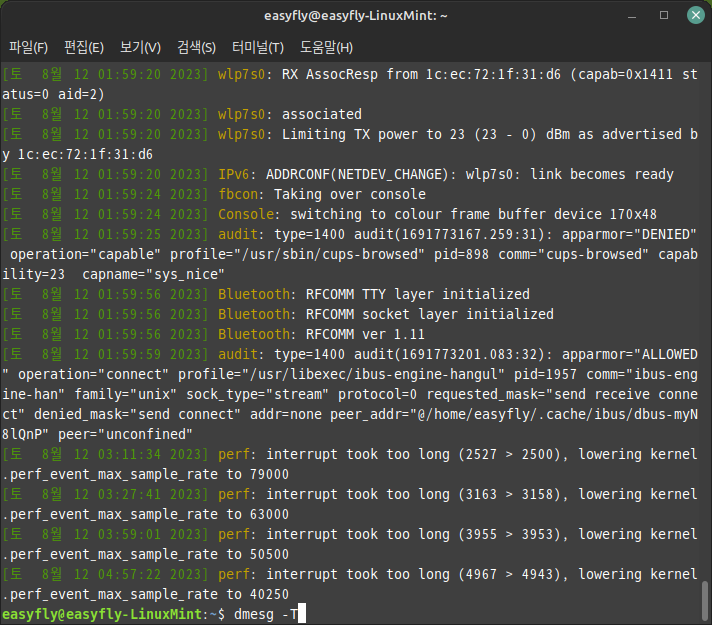Click capname="sys_nice" text
The image size is (712, 625).
click(x=153, y=274)
